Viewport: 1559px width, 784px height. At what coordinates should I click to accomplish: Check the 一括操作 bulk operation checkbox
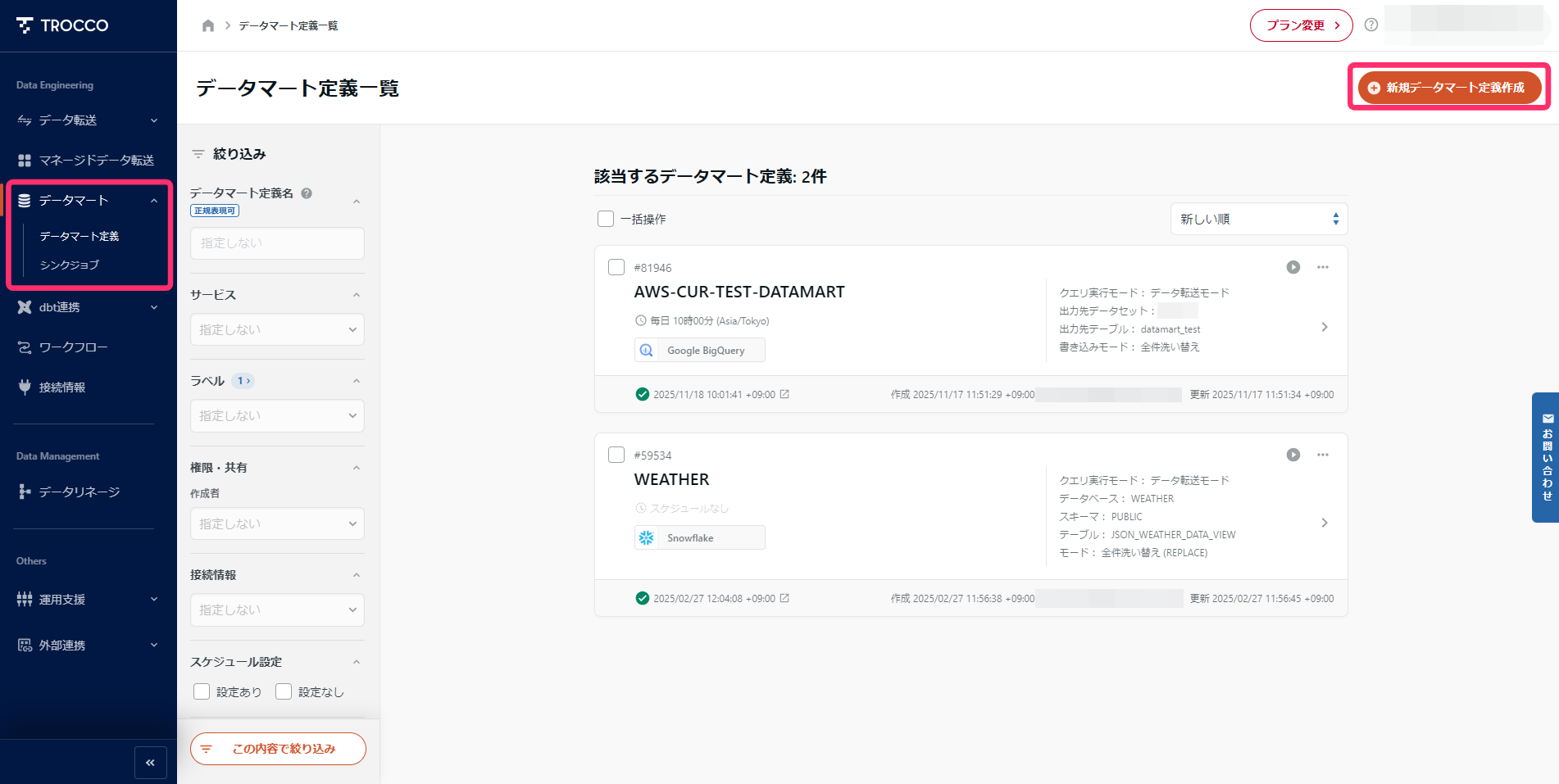point(606,219)
